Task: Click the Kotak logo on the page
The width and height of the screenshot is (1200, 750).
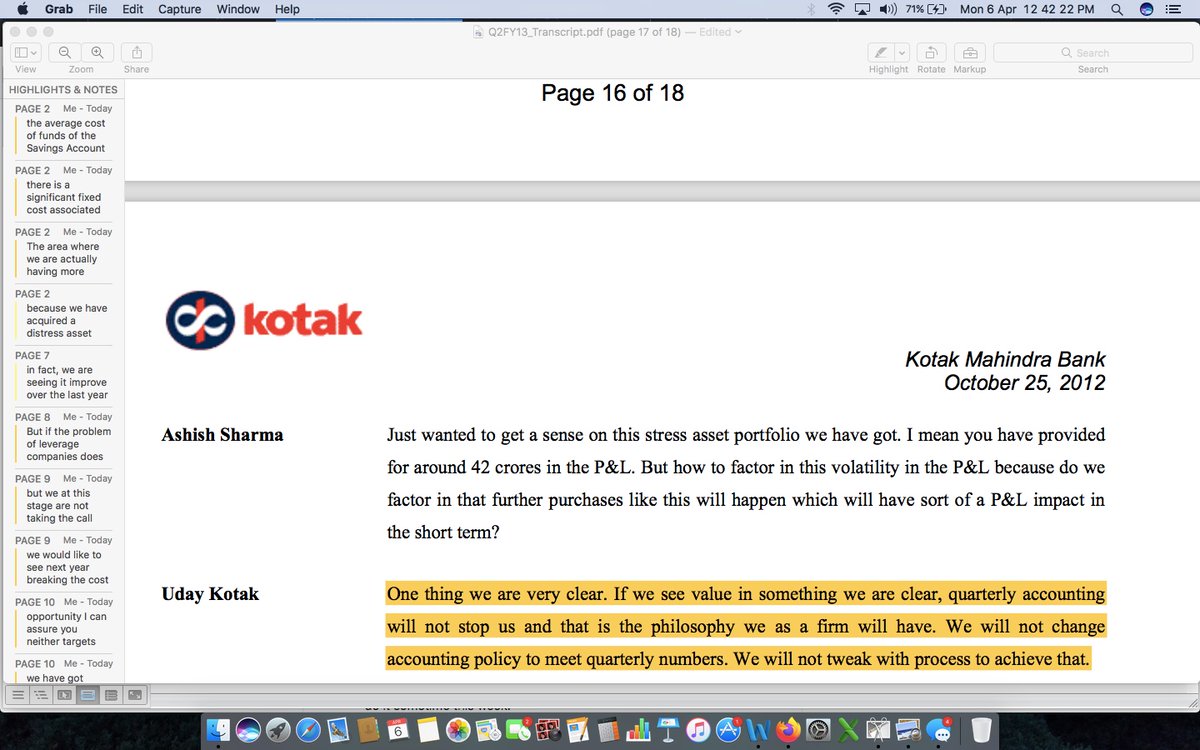Action: point(264,320)
